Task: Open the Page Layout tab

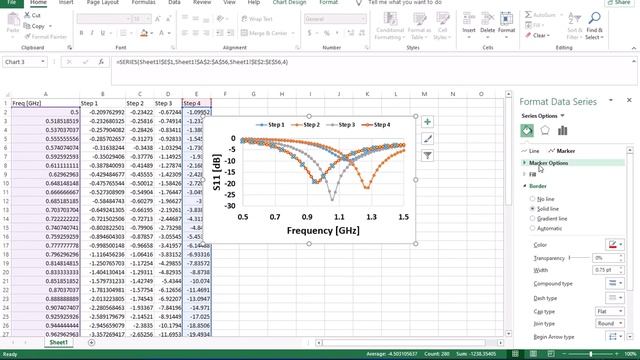Action: click(102, 2)
